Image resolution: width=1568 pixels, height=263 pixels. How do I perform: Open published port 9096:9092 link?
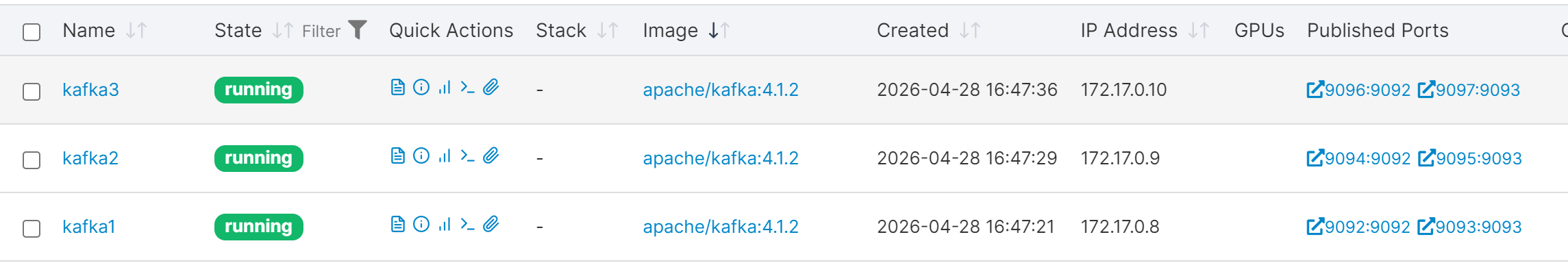coord(1358,90)
